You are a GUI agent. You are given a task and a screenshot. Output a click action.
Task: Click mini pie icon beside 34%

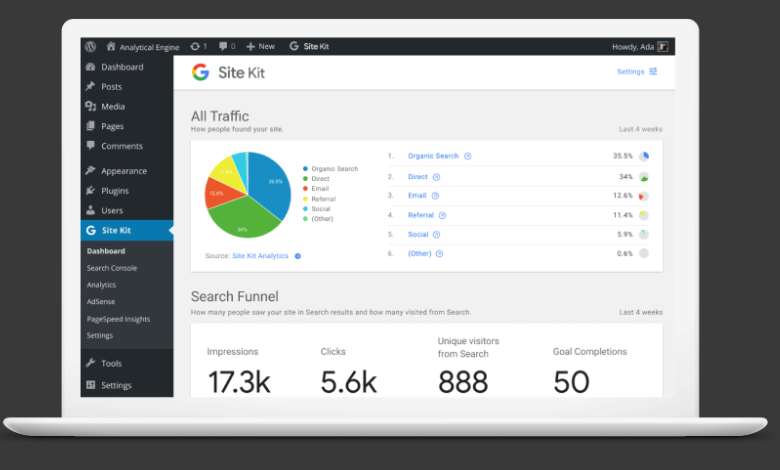pyautogui.click(x=644, y=177)
